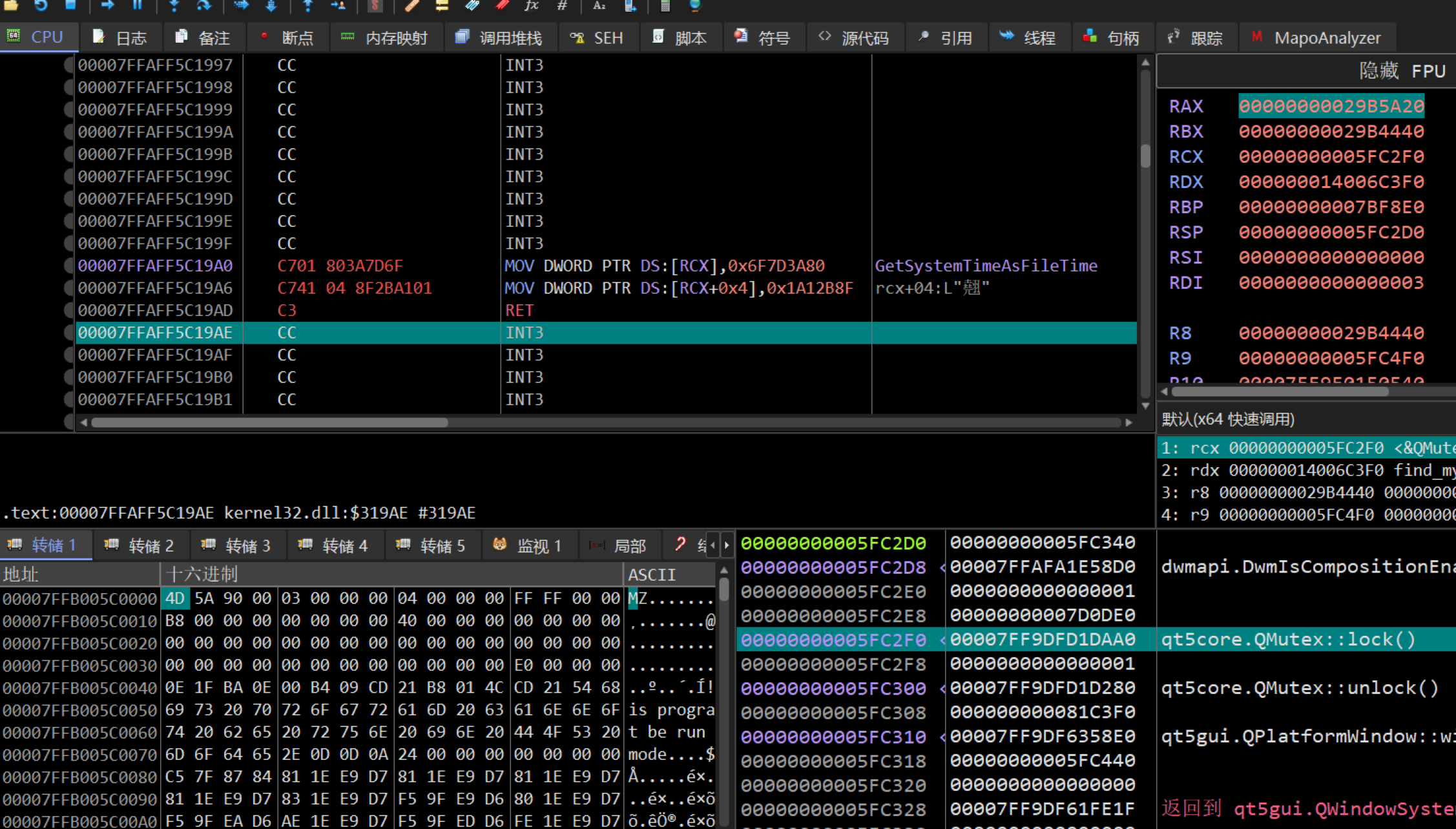Click the restart debugging toolbar icon
1456x829 pixels.
click(41, 5)
